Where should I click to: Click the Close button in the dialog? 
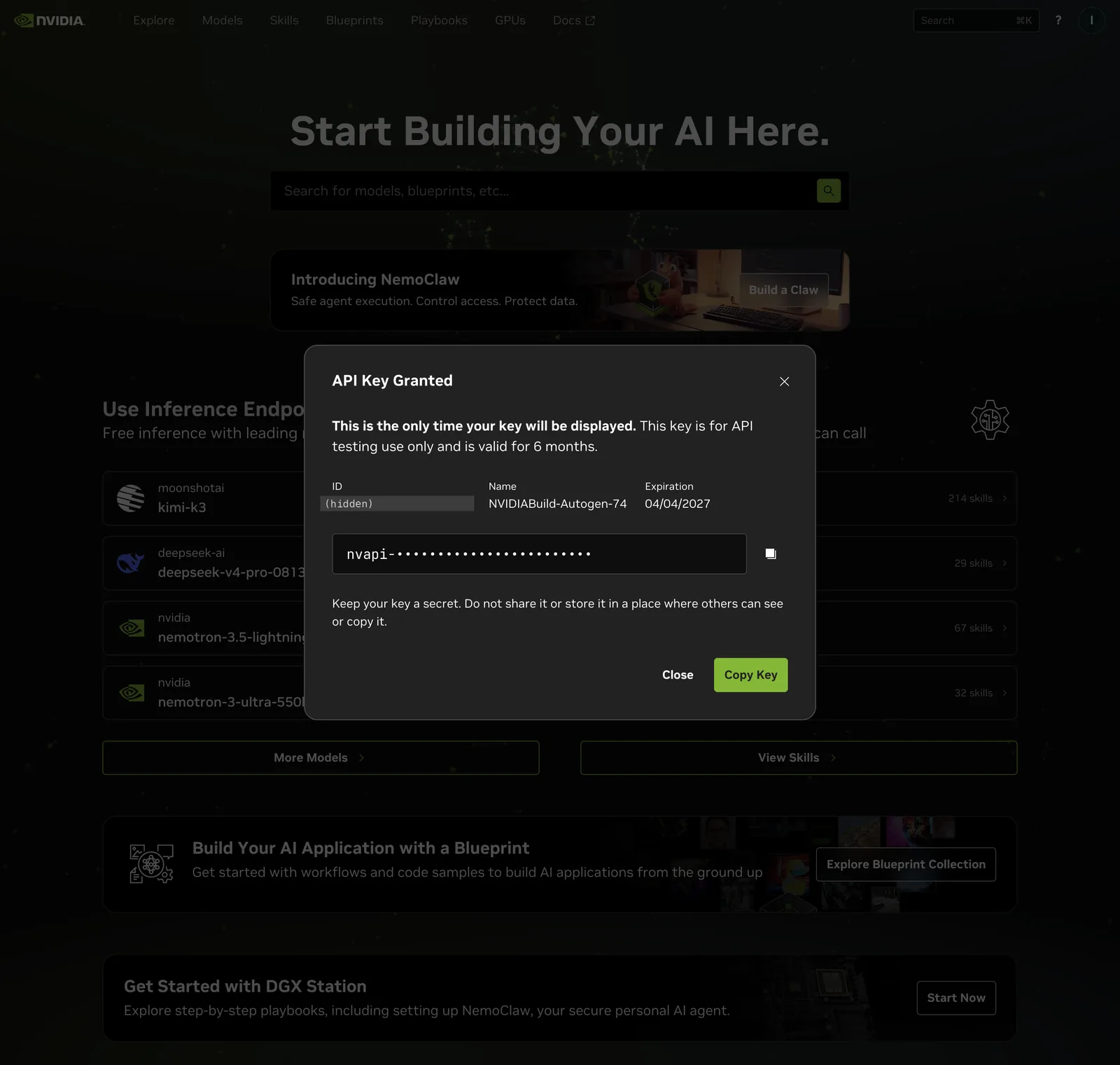(678, 675)
